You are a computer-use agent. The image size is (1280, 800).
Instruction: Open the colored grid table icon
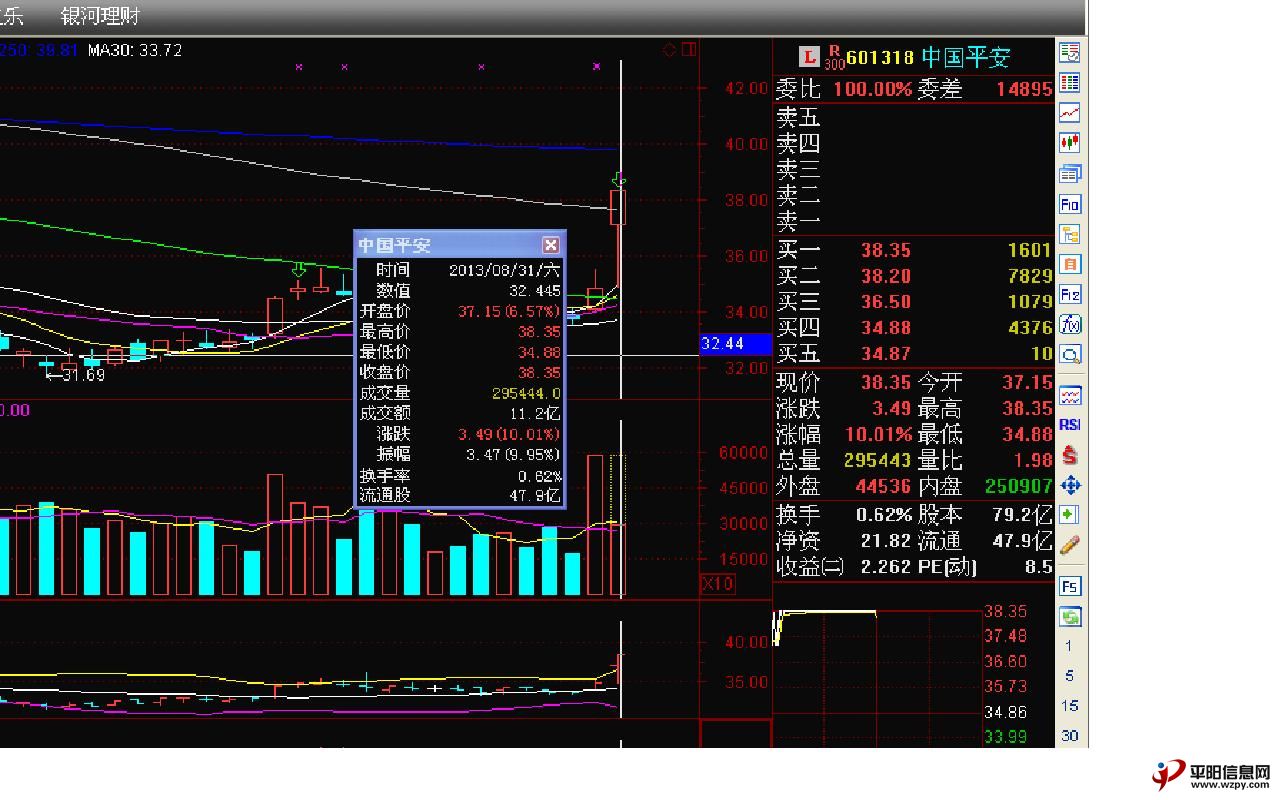(x=1070, y=83)
